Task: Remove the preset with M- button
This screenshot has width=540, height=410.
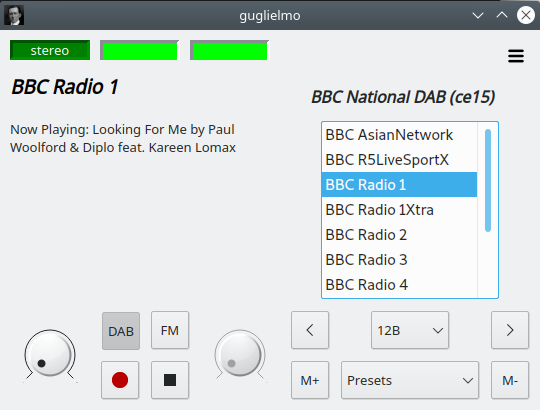Action: tap(510, 380)
